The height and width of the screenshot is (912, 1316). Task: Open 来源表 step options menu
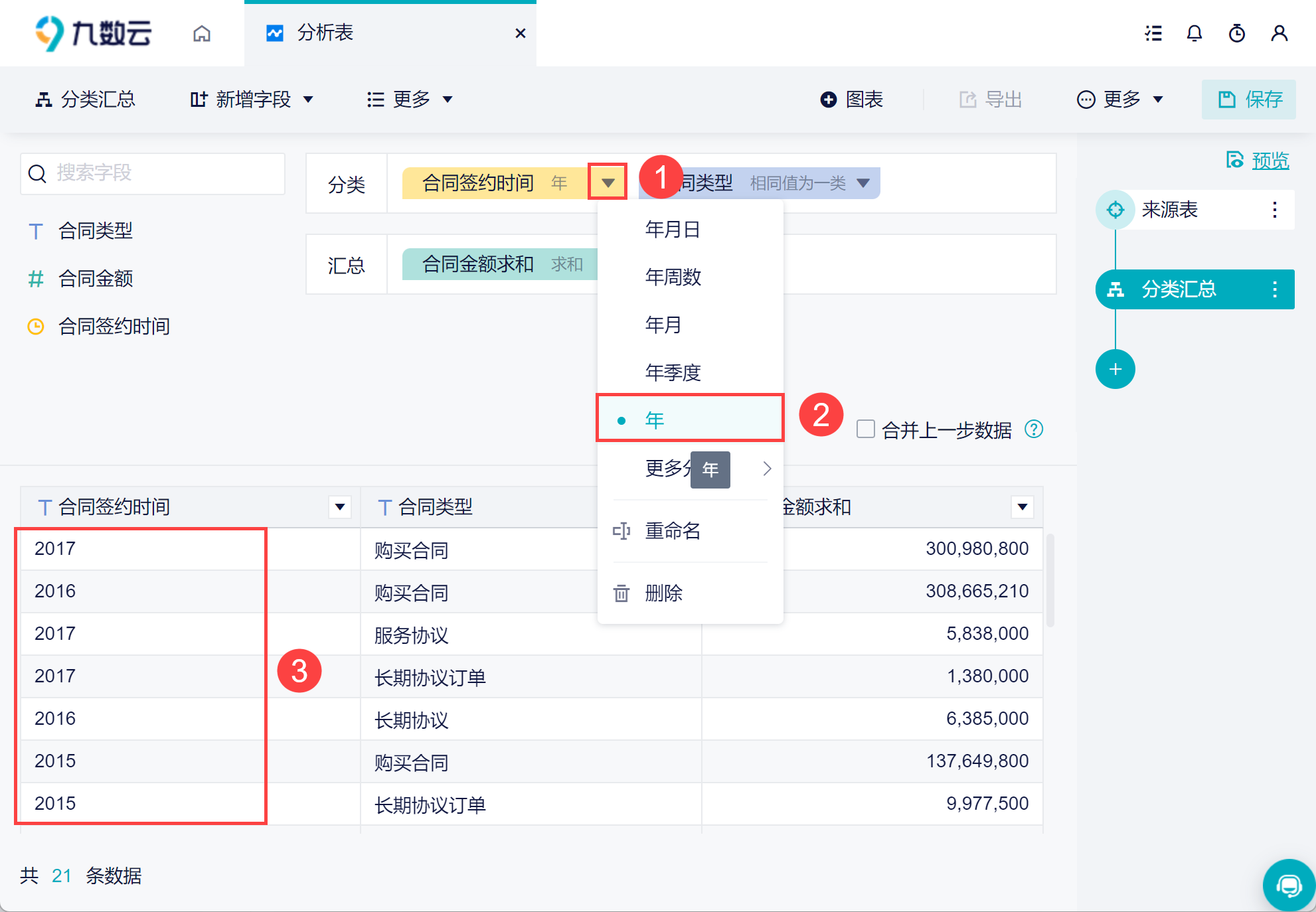(1275, 210)
